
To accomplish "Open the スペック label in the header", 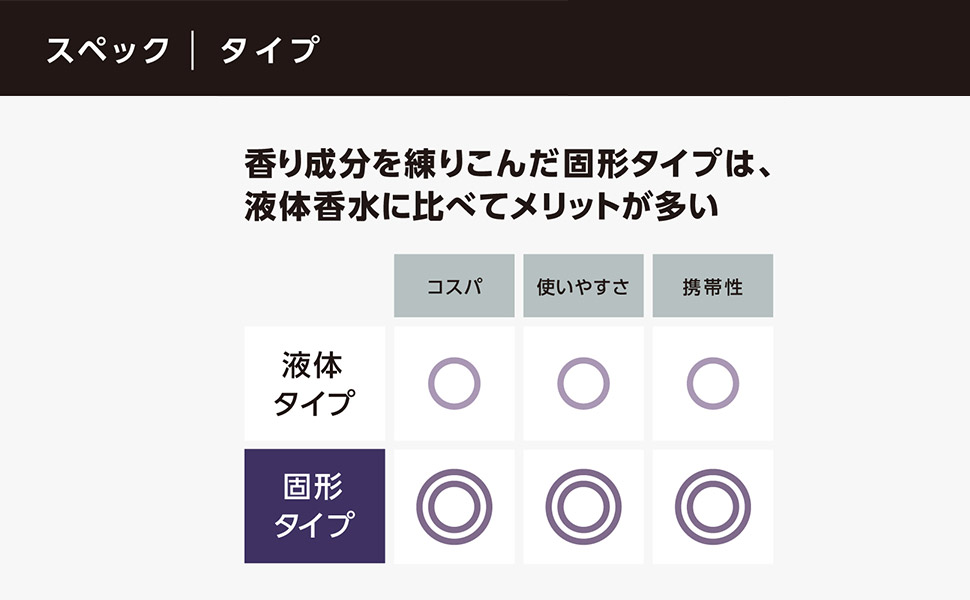I will 107,50.
